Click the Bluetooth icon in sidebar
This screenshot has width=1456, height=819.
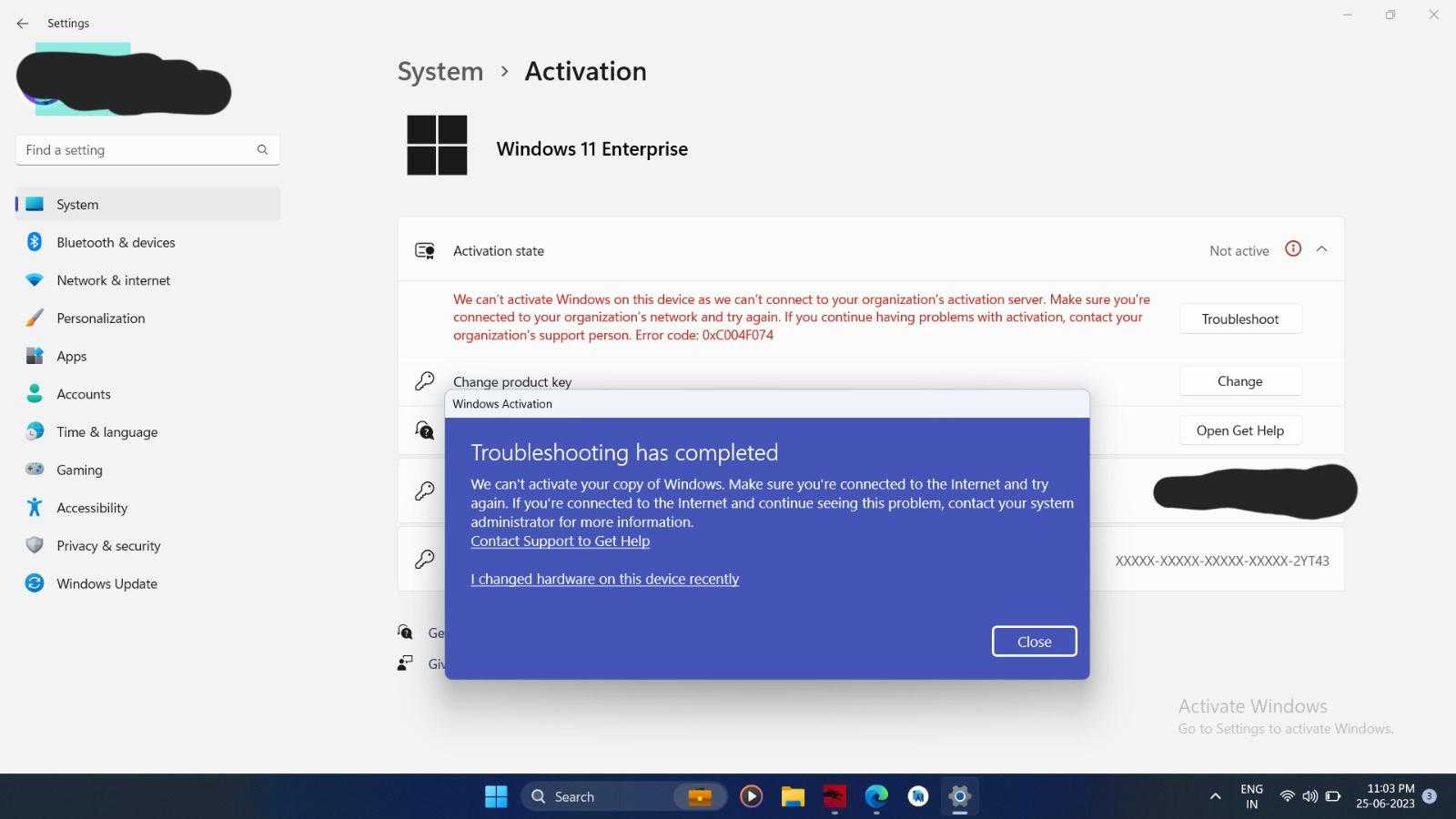[35, 242]
